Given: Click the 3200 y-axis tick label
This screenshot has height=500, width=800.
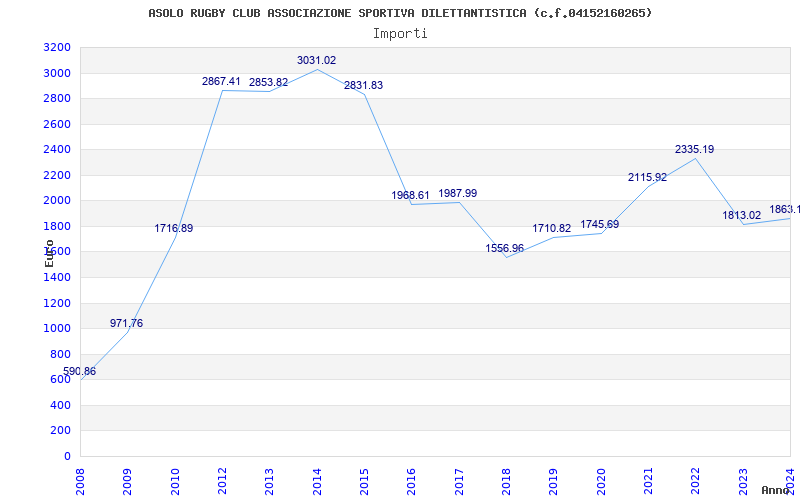Looking at the screenshot, I should pos(57,48).
